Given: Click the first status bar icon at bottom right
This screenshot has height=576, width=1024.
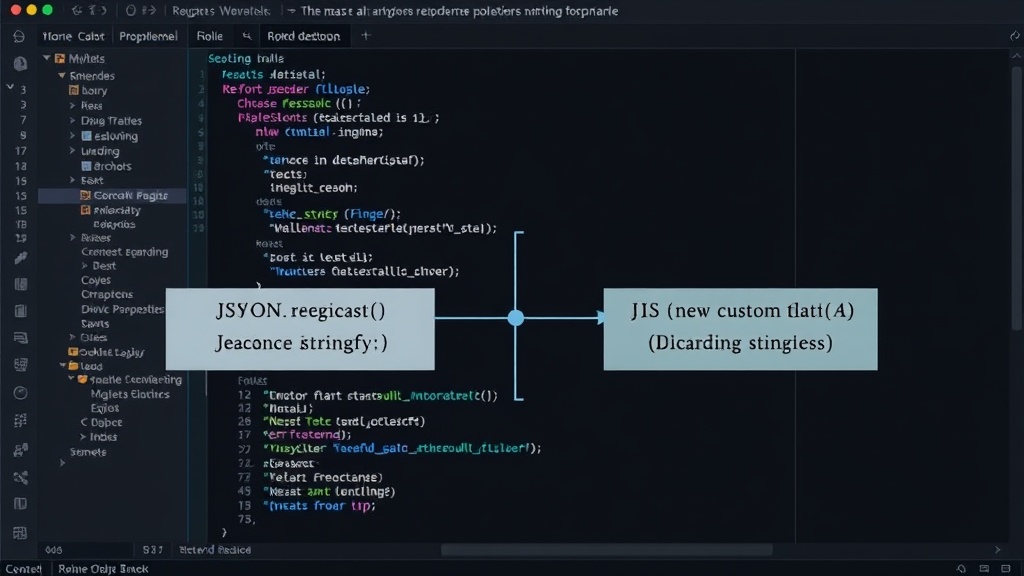Looking at the screenshot, I should coord(961,569).
